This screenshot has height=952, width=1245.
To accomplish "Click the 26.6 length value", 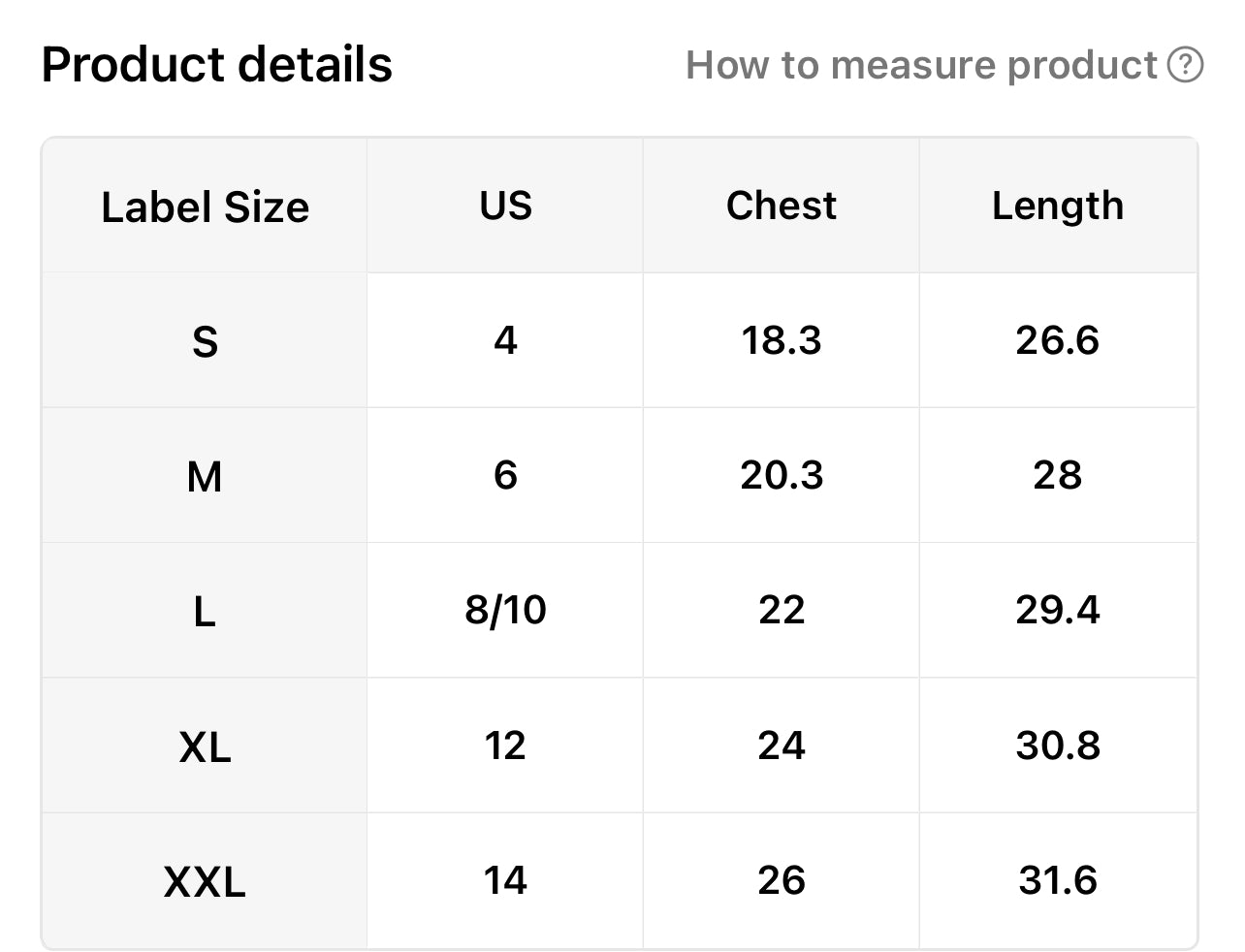I will (x=1057, y=340).
